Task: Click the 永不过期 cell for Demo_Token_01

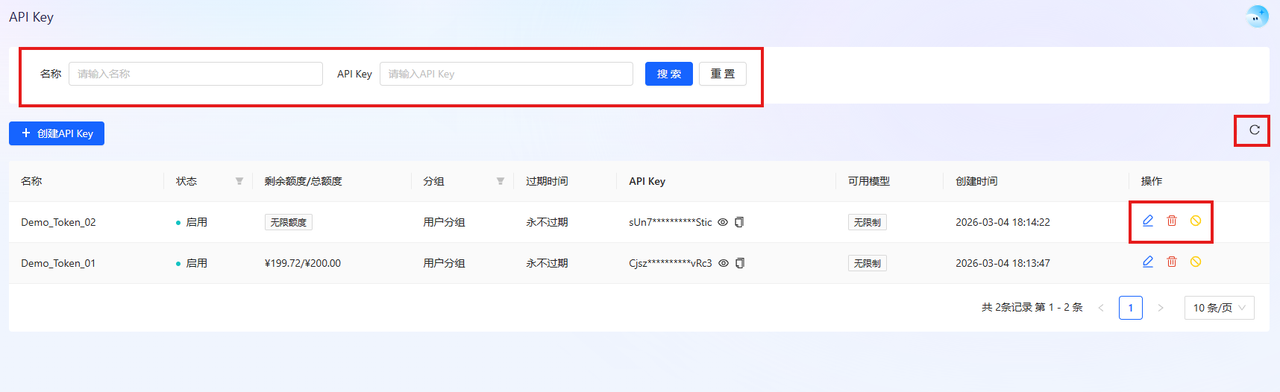Action: click(x=547, y=263)
